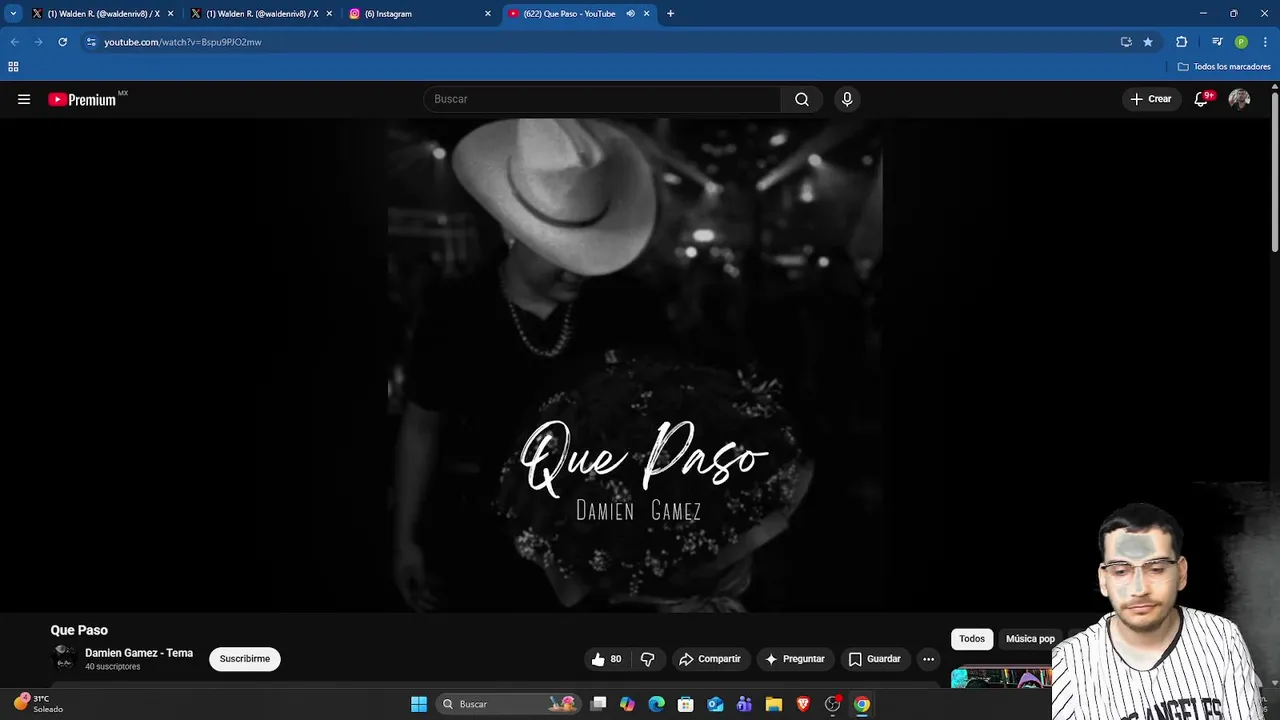Click the Que Paso video title

pos(79,630)
